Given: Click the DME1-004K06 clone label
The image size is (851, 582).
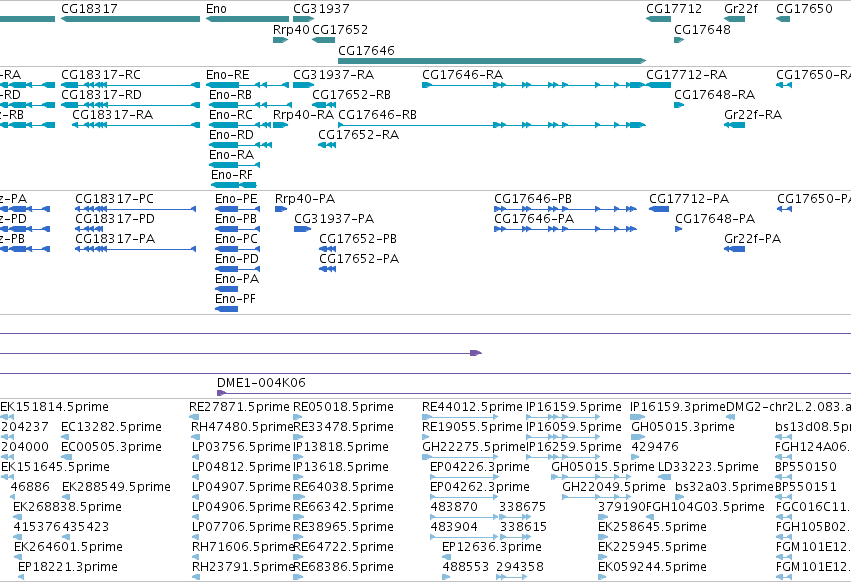Looking at the screenshot, I should click(x=261, y=383).
